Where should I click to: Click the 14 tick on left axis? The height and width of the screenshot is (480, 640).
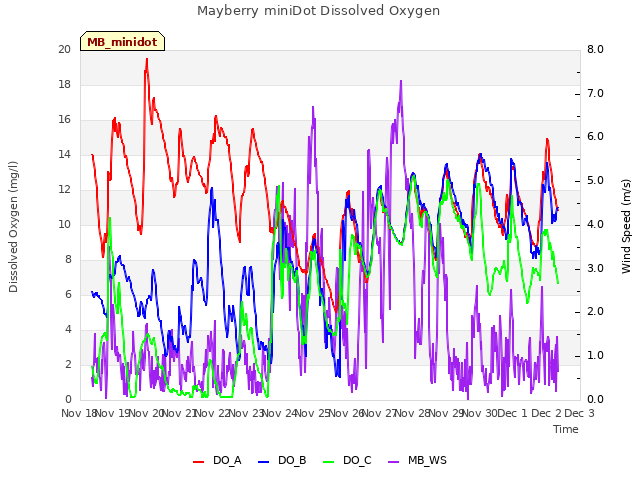pyautogui.click(x=64, y=154)
